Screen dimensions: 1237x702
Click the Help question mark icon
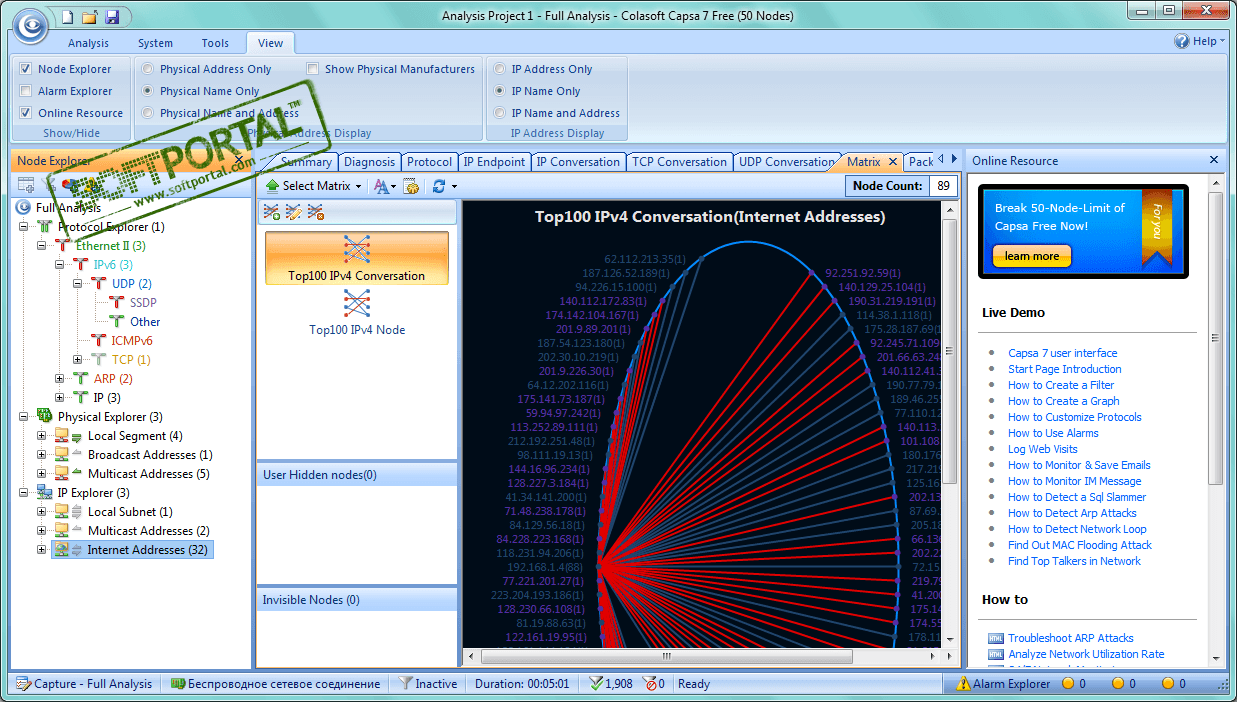pyautogui.click(x=1182, y=42)
